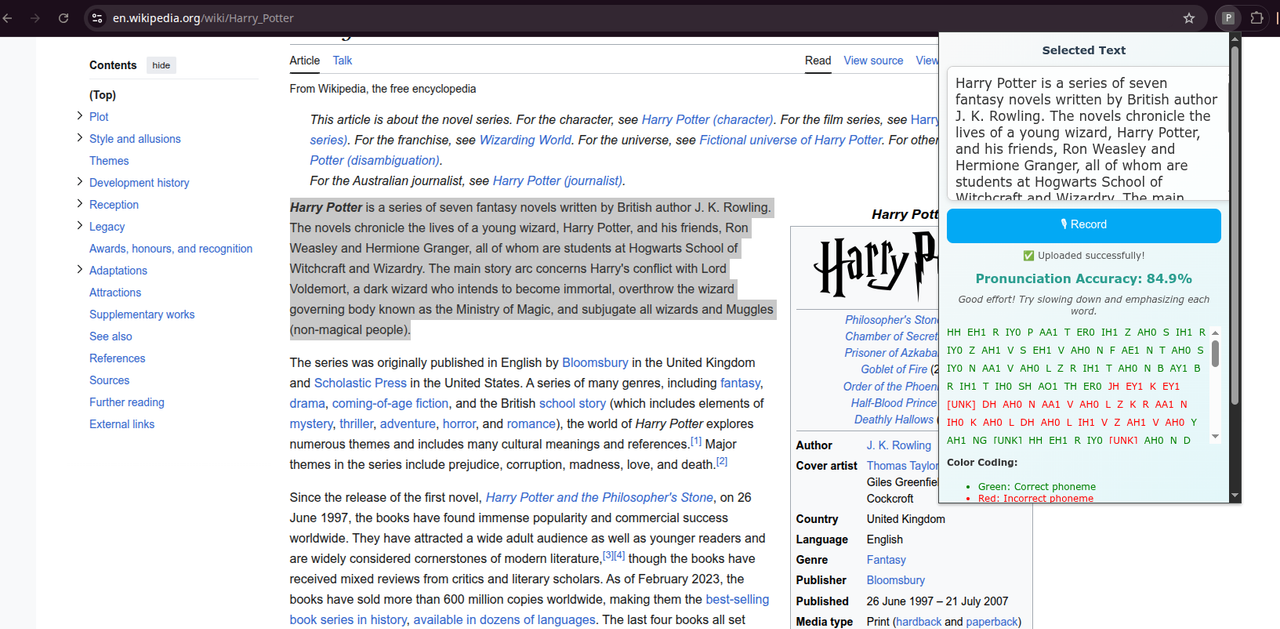Open Awards, honours, and recognition section
Viewport: 1280px width, 629px height.
click(x=171, y=249)
